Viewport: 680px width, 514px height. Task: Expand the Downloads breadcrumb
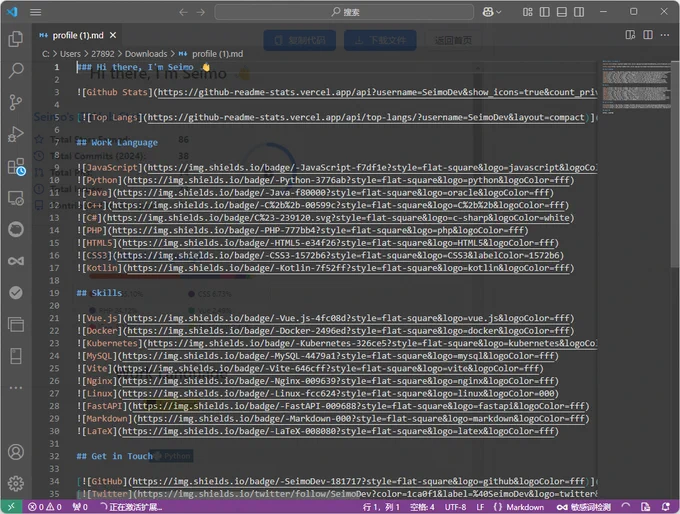coord(146,54)
